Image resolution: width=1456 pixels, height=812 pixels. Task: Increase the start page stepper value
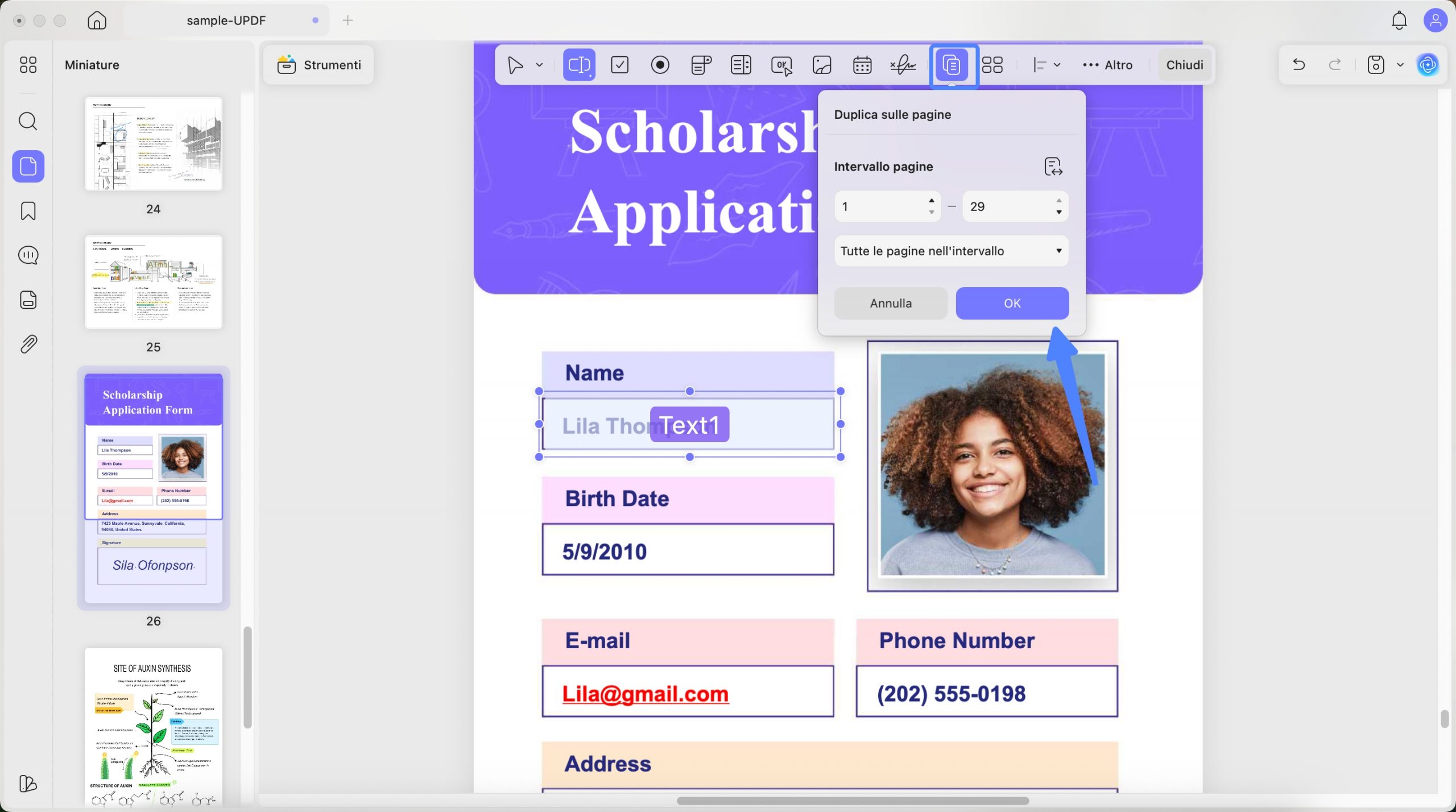(x=931, y=201)
